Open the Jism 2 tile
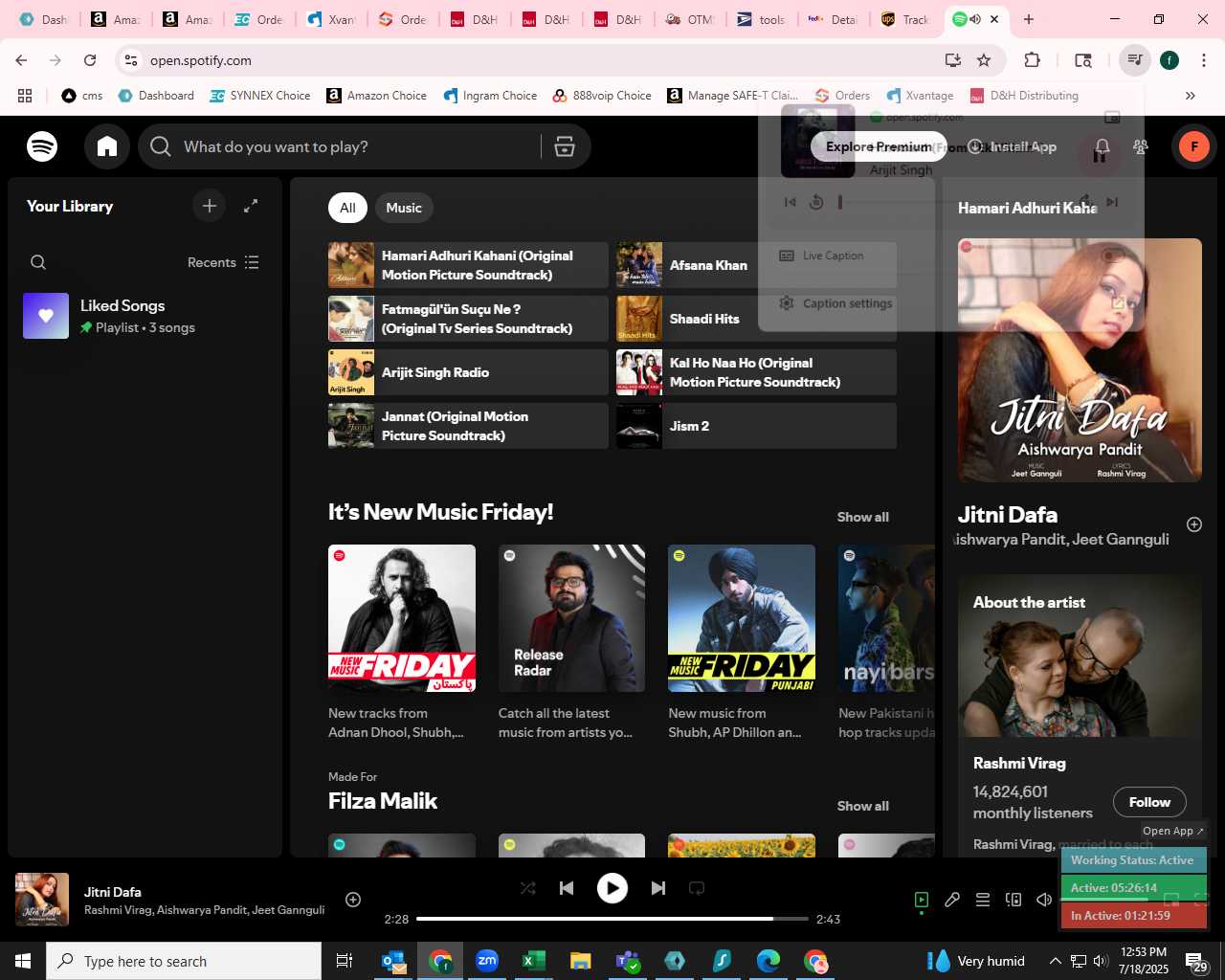1225x980 pixels. point(756,426)
